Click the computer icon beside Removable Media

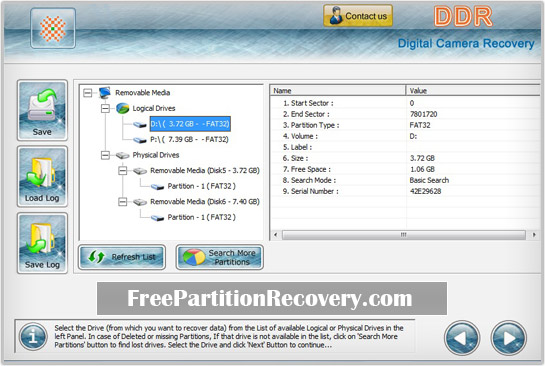(x=104, y=93)
